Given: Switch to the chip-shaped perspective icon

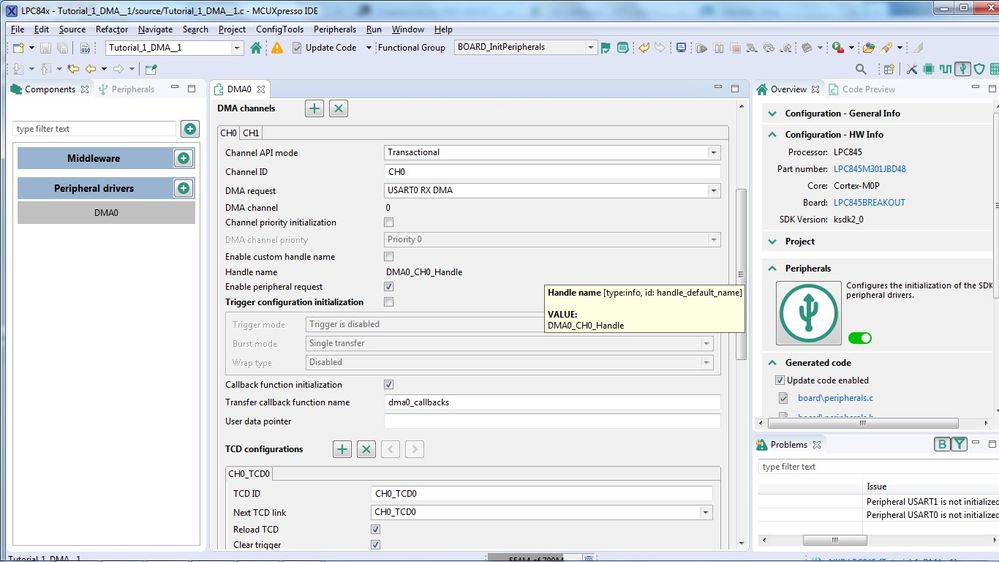Looking at the screenshot, I should (x=929, y=69).
